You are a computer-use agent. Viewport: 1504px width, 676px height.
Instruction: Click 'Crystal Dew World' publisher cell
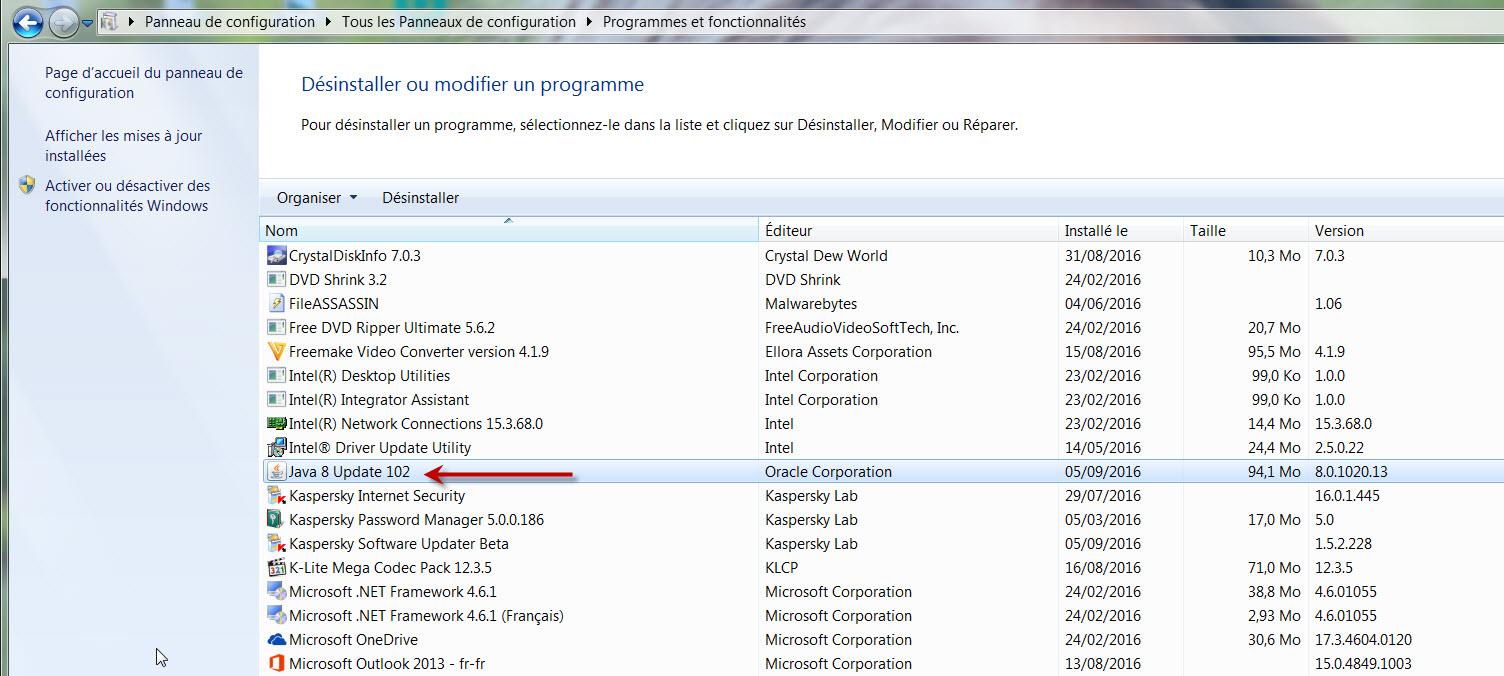(826, 256)
